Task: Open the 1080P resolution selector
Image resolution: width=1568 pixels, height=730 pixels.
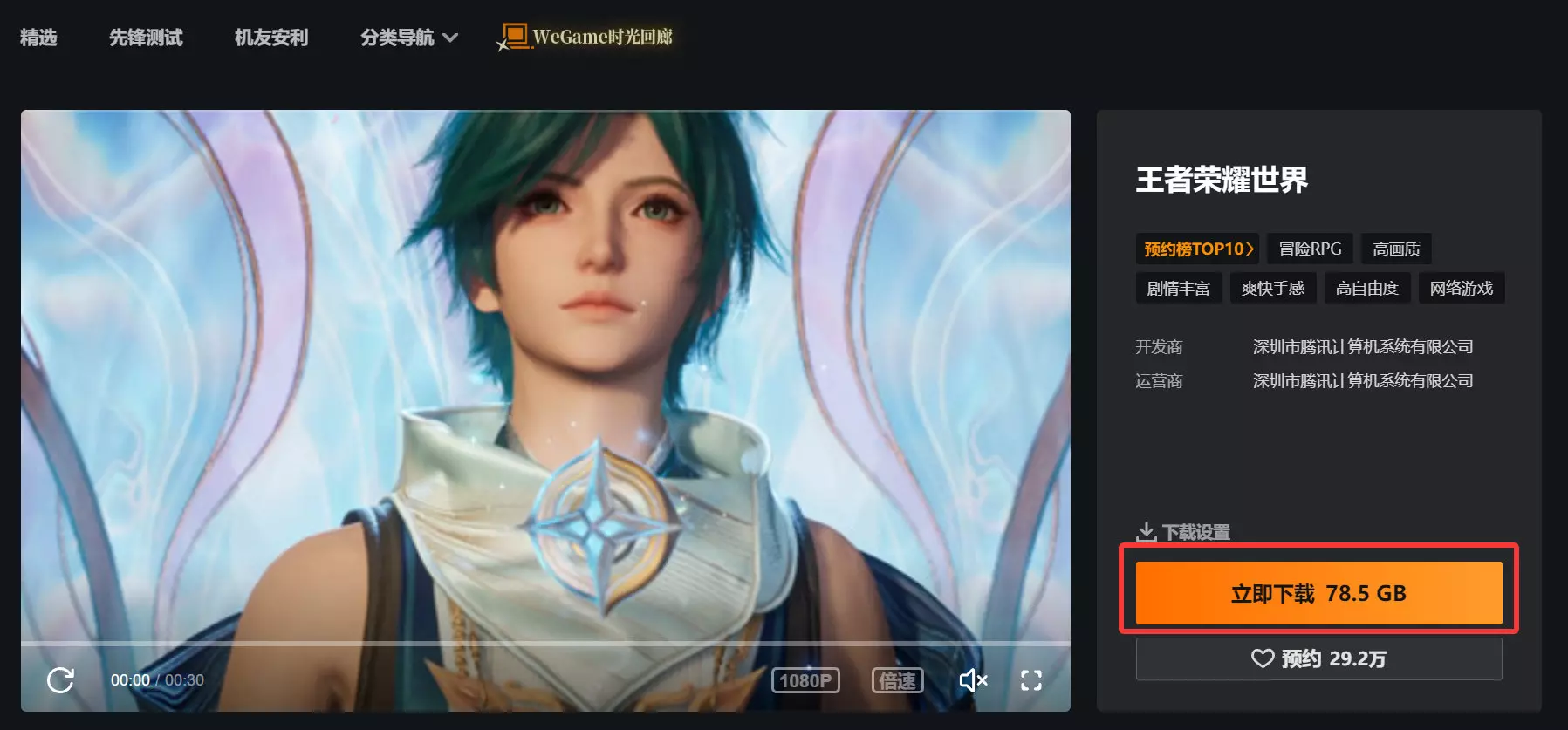Action: (x=805, y=680)
